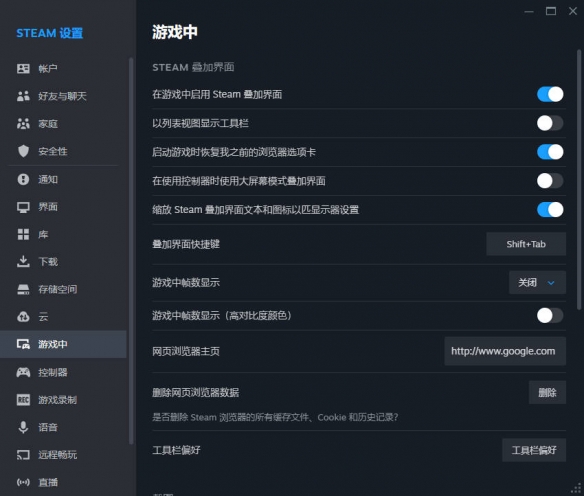Open the 工具栏偏好 button

coord(534,450)
